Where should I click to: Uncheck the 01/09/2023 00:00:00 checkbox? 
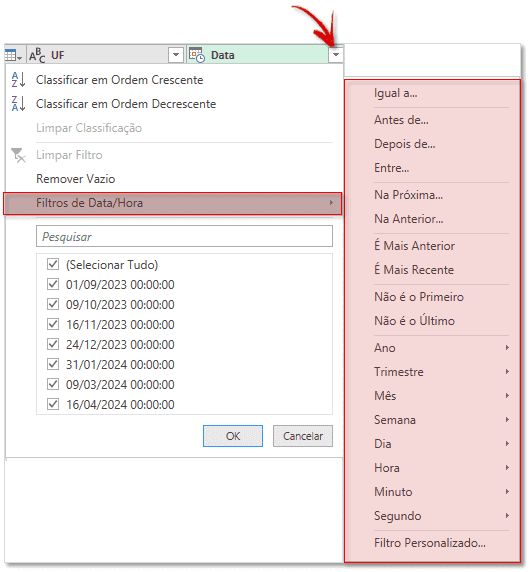click(x=53, y=284)
